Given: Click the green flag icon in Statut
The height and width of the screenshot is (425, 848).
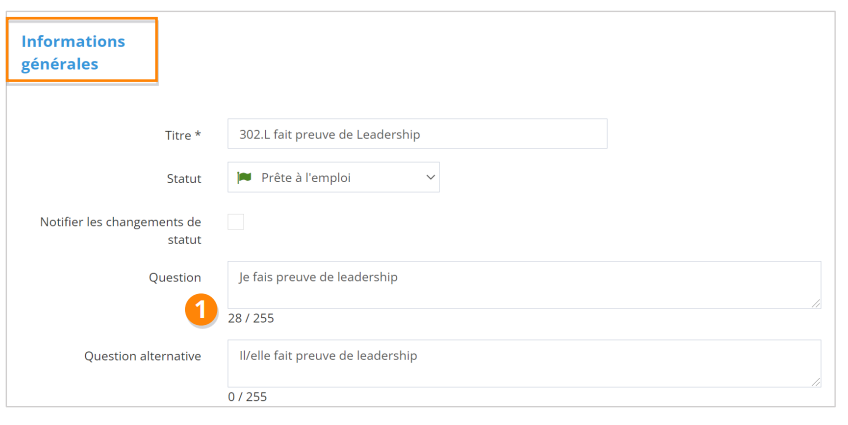Looking at the screenshot, I should click(244, 178).
